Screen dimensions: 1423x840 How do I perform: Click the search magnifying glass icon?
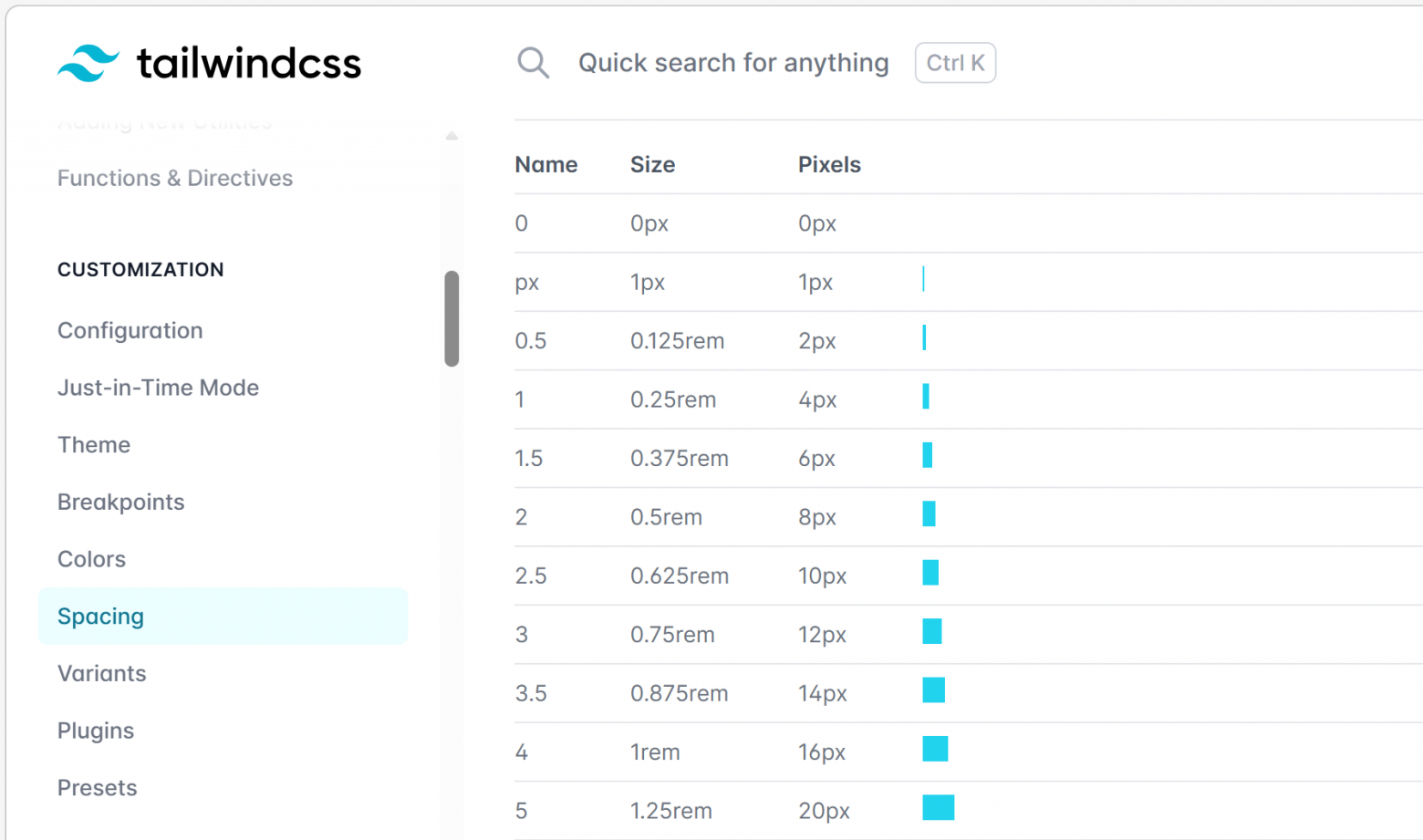(533, 63)
